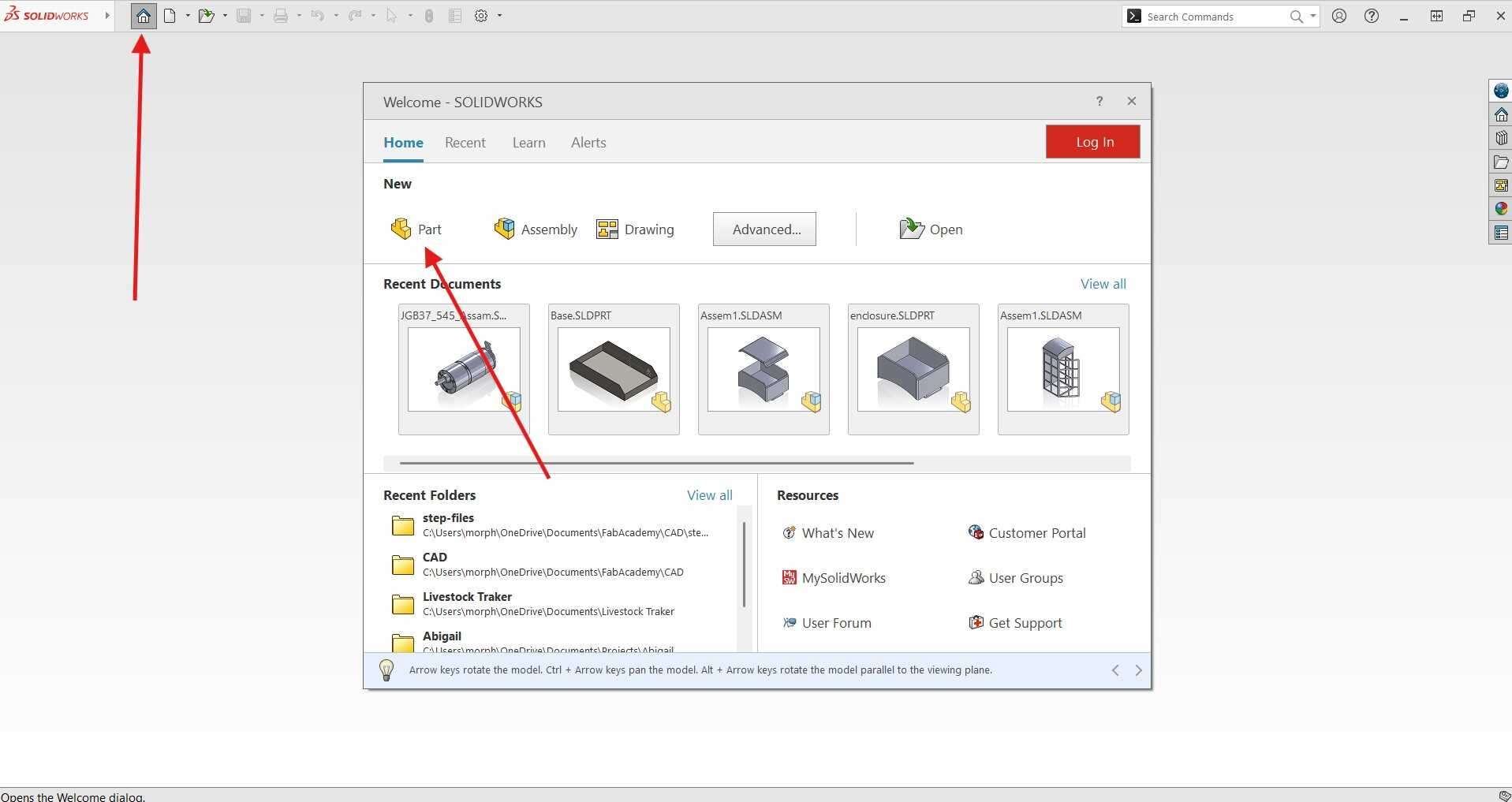Expand the Open document dropdown arrow
Viewport: 1512px width, 802px height.
[x=225, y=16]
